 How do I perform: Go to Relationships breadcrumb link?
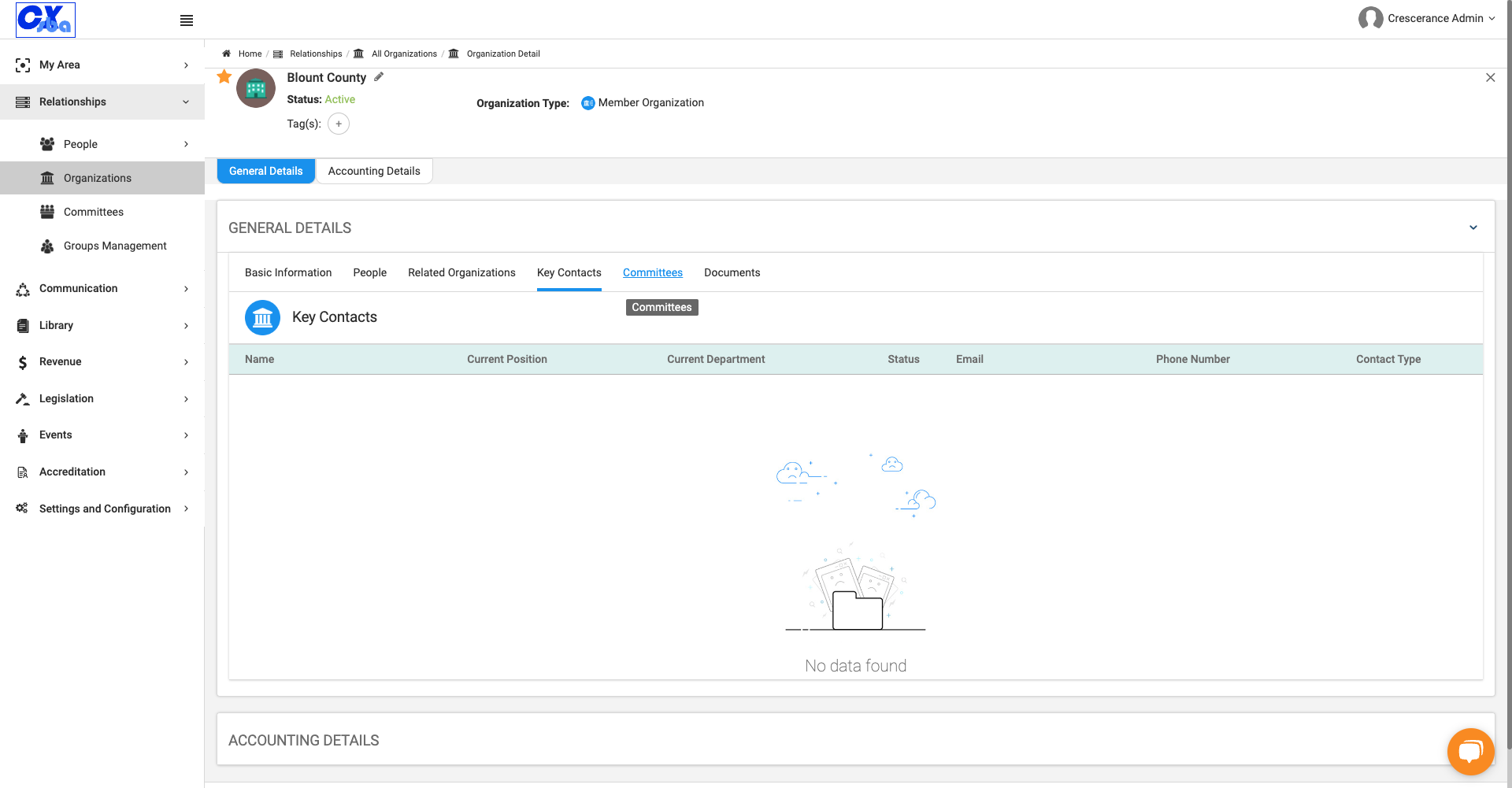click(x=316, y=54)
